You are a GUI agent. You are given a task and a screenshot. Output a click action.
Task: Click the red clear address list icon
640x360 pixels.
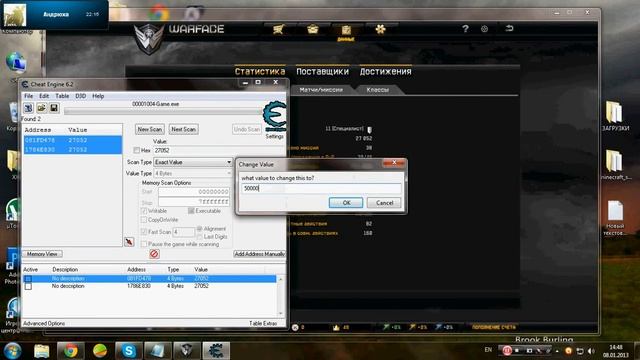154,254
